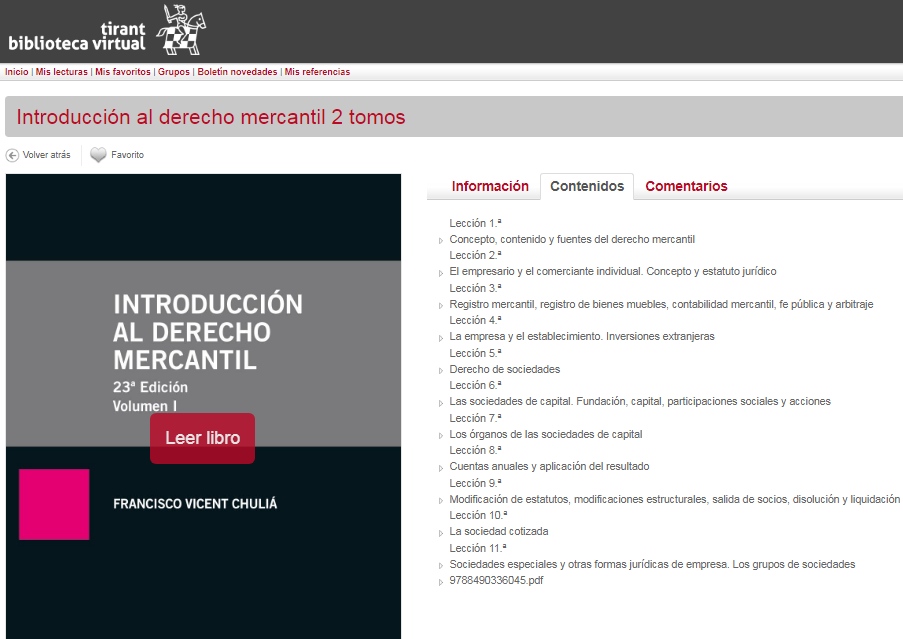Expand the 9788490336045.pdf entry arrow
Image resolution: width=903 pixels, height=639 pixels.
(441, 583)
